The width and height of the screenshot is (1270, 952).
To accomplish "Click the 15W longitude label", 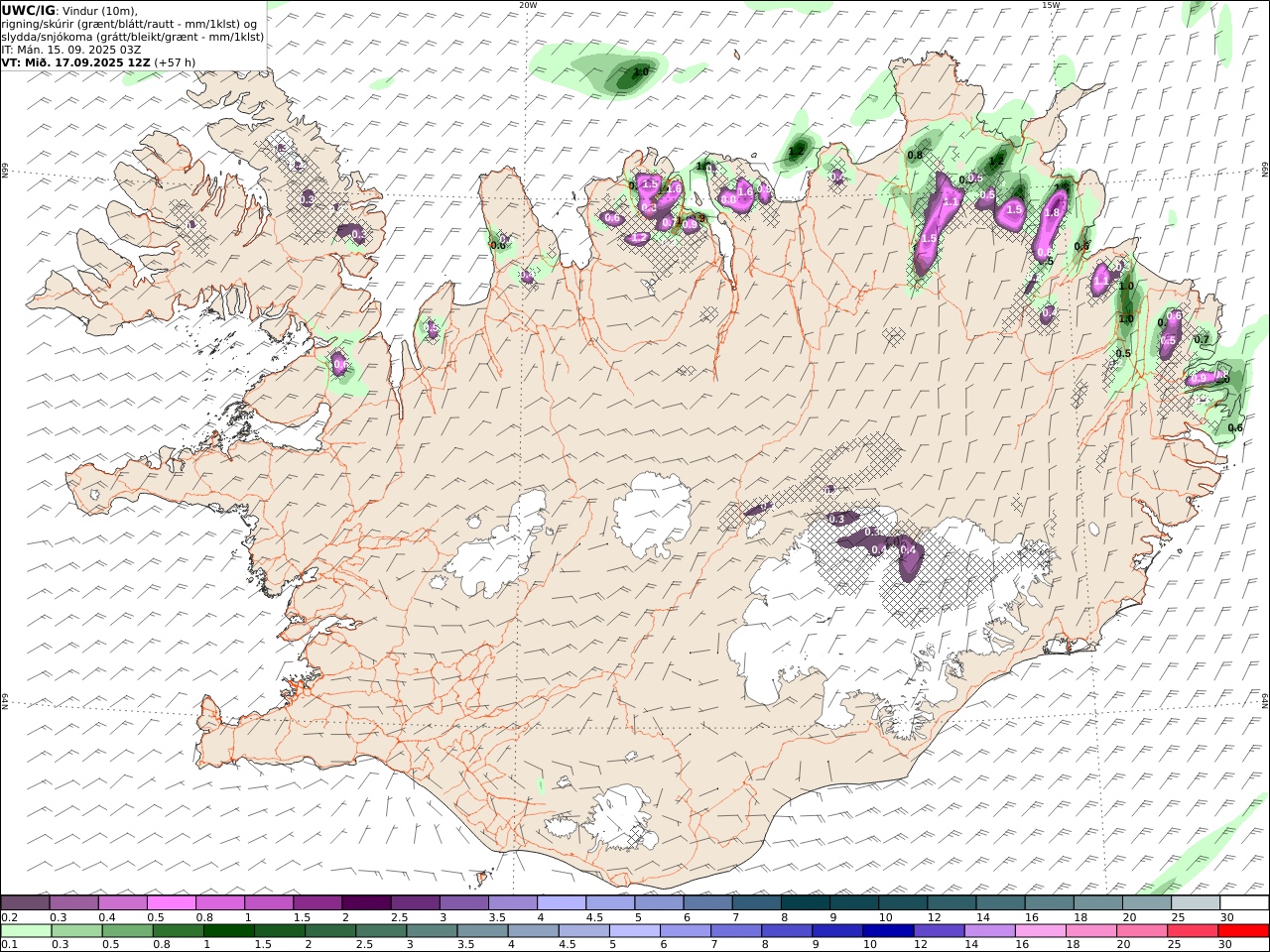I will click(1050, 5).
